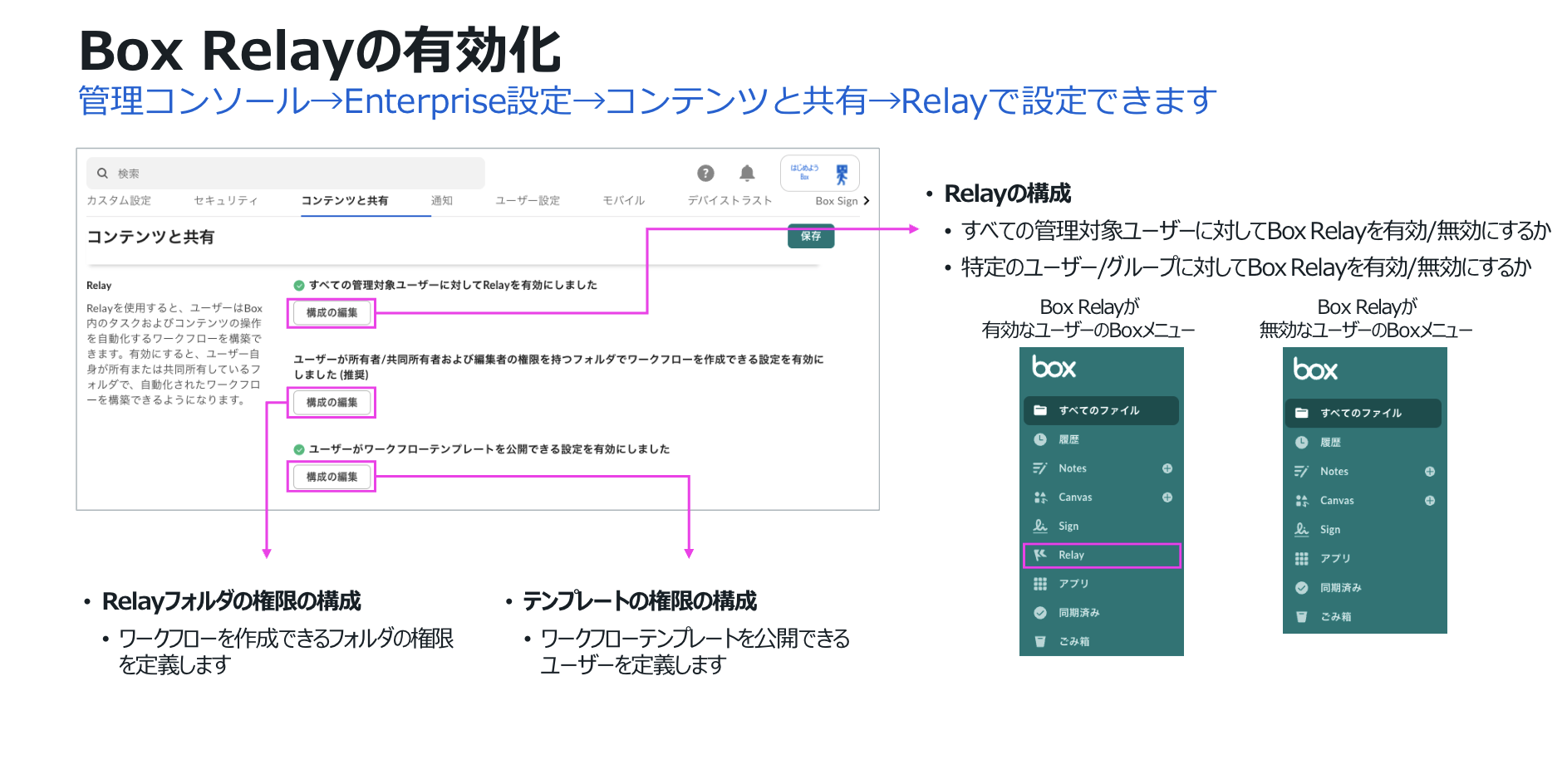
Task: Switch to the セキュリティ tab
Action: 226,201
